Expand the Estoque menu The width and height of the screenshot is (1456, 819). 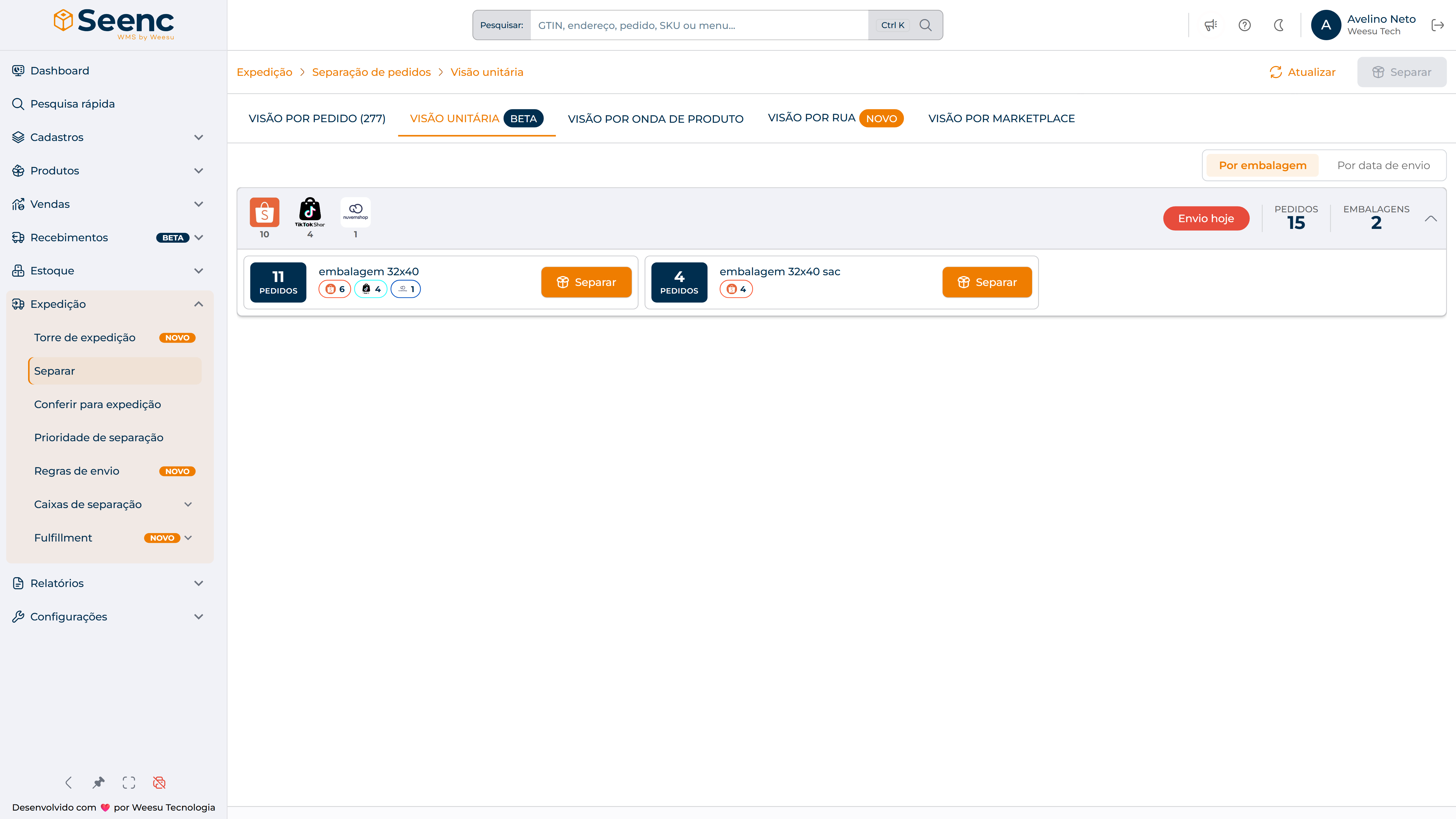107,271
